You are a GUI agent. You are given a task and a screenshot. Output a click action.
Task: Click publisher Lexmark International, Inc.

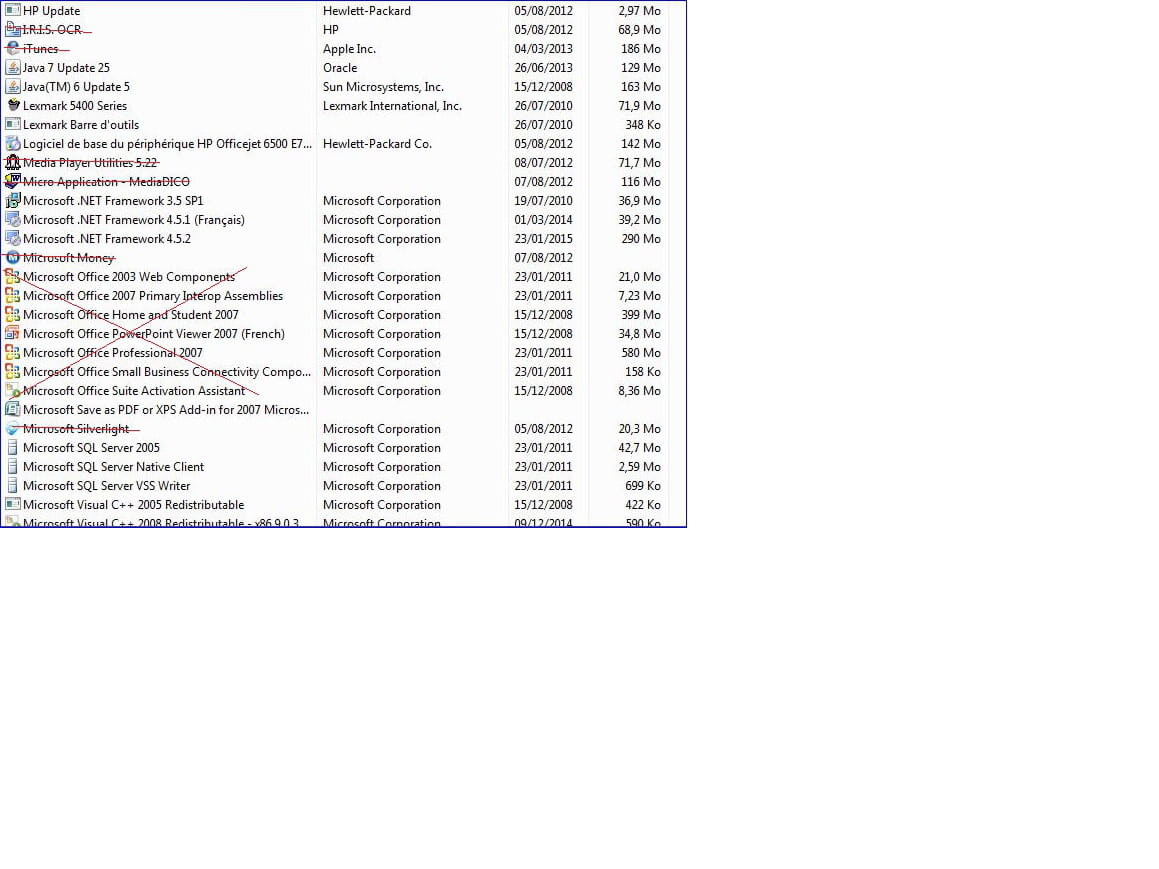392,106
